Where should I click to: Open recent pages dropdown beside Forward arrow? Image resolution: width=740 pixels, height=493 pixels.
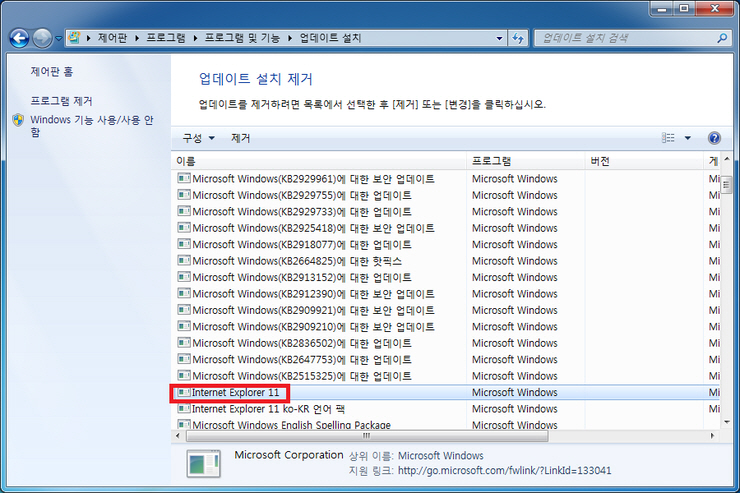(59, 39)
